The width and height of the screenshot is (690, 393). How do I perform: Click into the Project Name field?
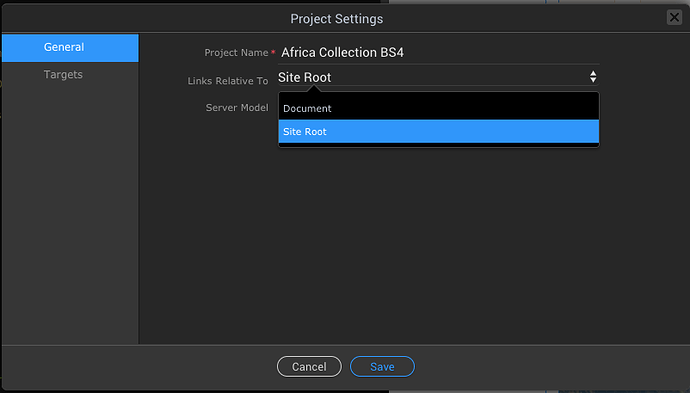coord(439,53)
